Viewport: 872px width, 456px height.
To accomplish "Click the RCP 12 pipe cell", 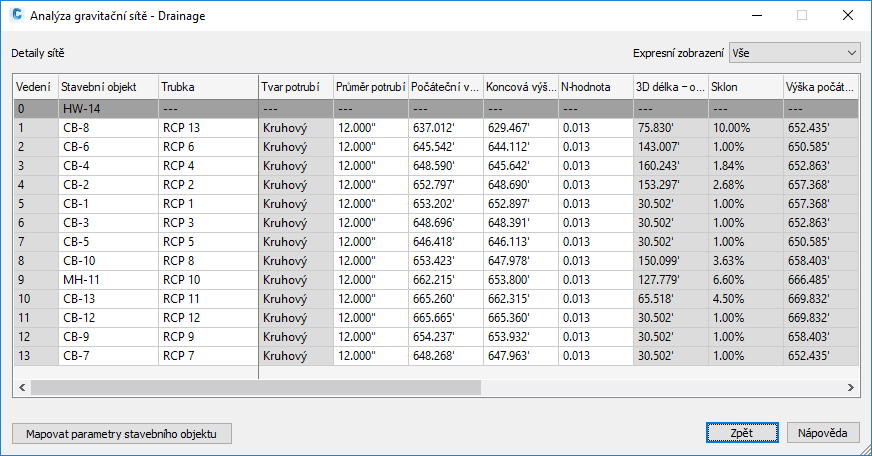I will (209, 318).
